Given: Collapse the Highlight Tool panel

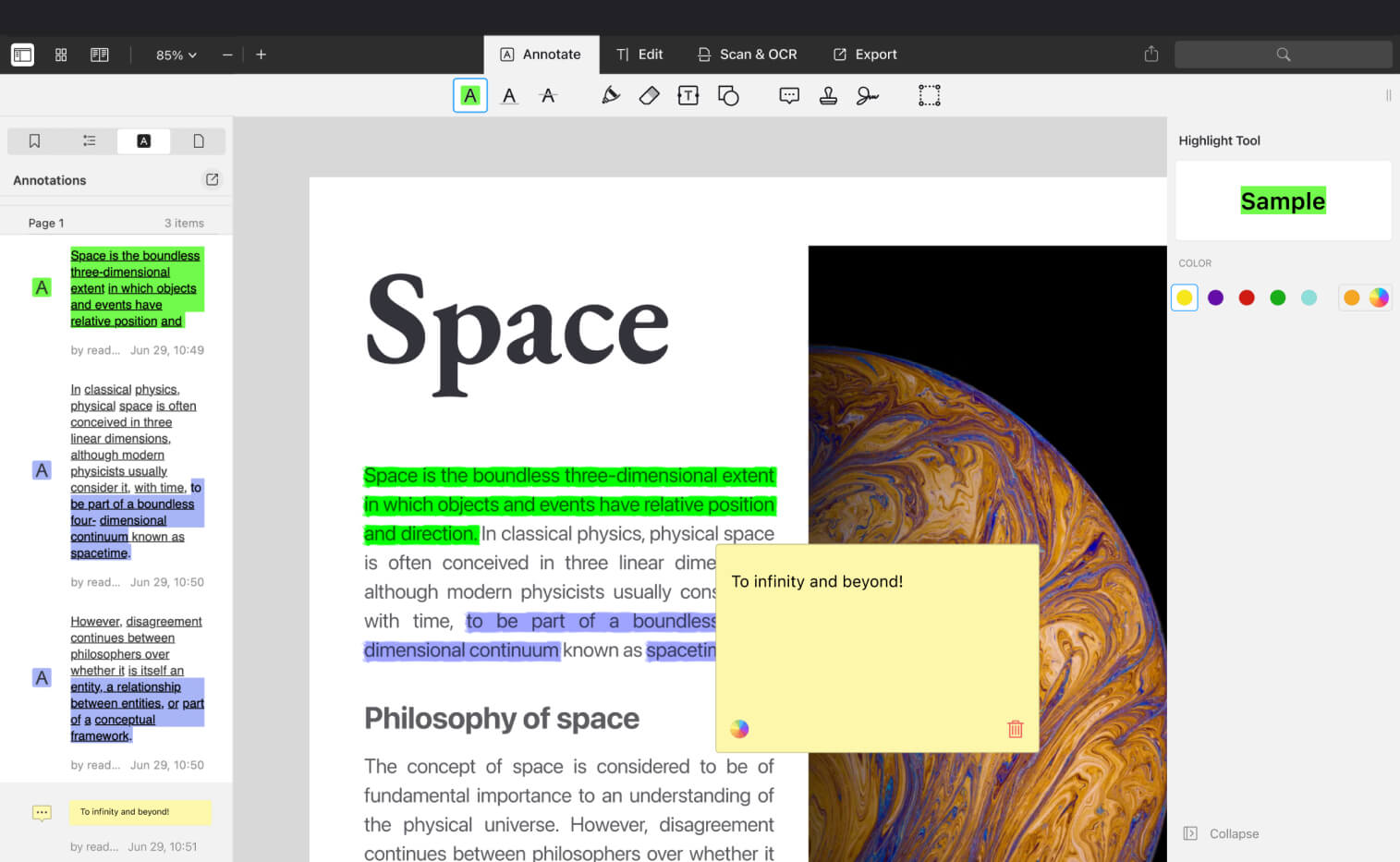Looking at the screenshot, I should [1222, 833].
